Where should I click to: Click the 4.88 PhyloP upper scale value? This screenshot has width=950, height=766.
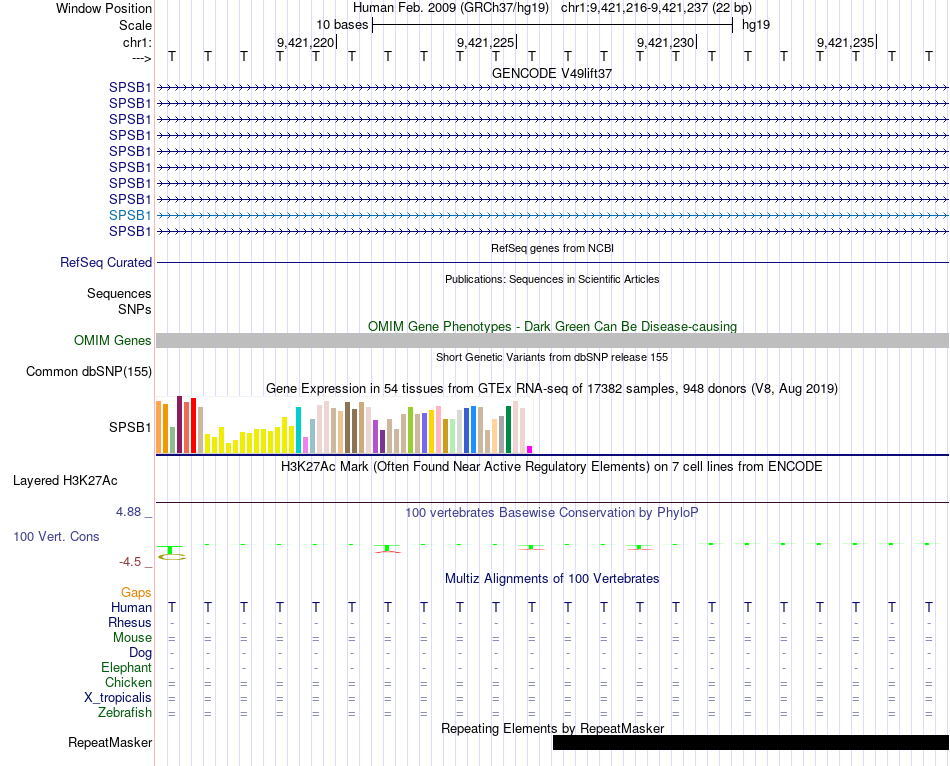[x=128, y=512]
